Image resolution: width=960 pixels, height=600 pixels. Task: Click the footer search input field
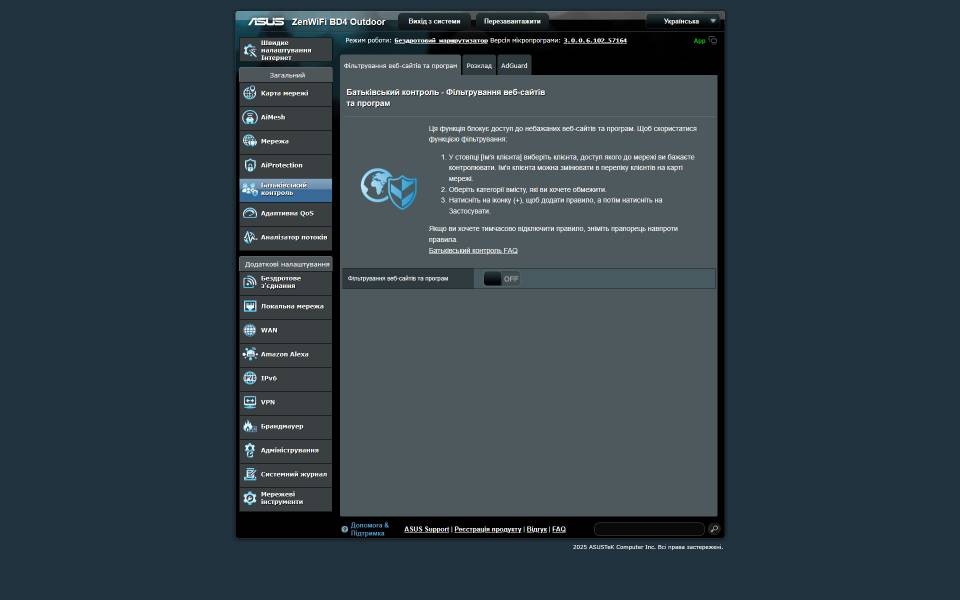click(x=649, y=529)
